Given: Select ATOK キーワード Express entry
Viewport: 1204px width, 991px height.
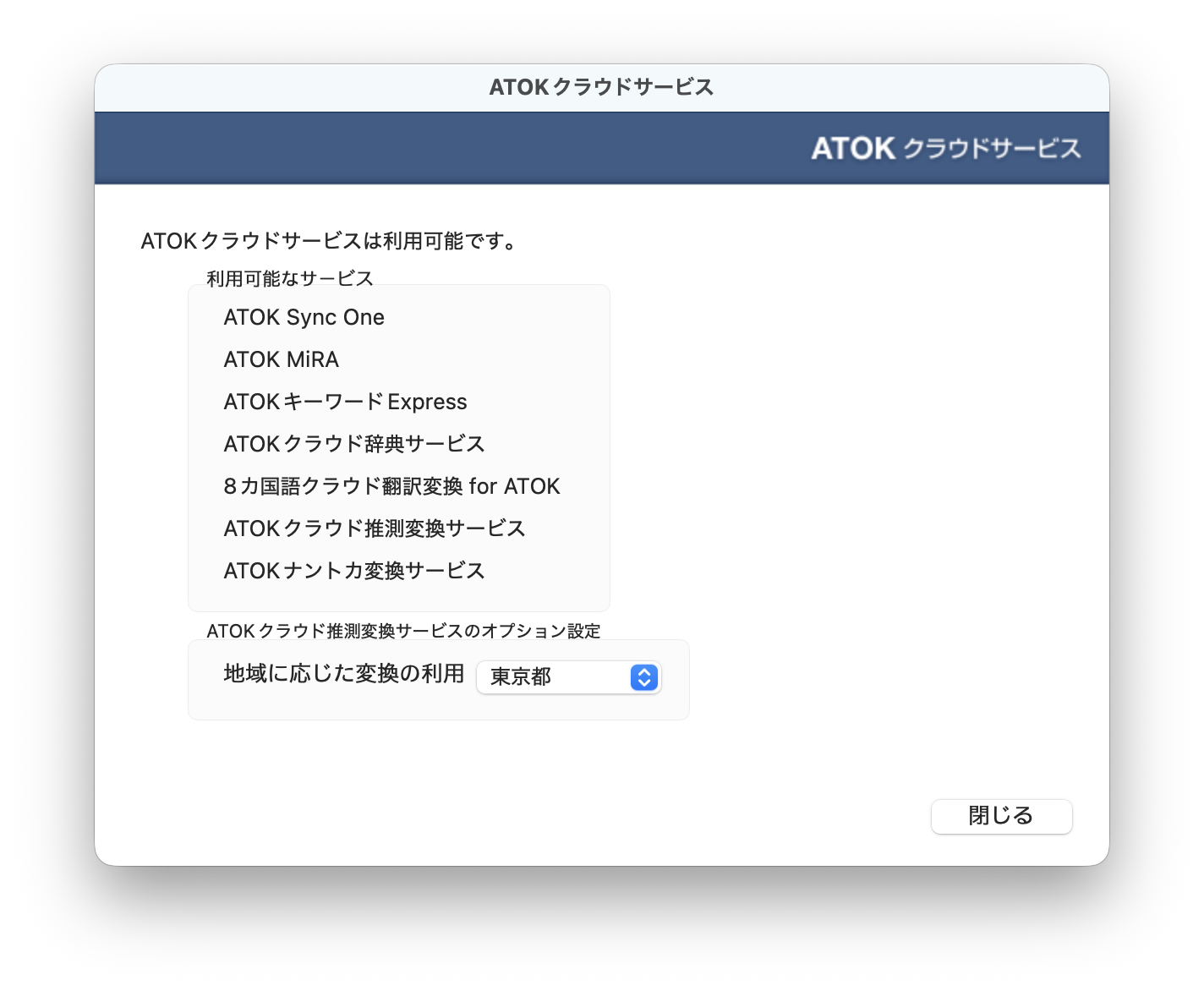Looking at the screenshot, I should pyautogui.click(x=345, y=402).
